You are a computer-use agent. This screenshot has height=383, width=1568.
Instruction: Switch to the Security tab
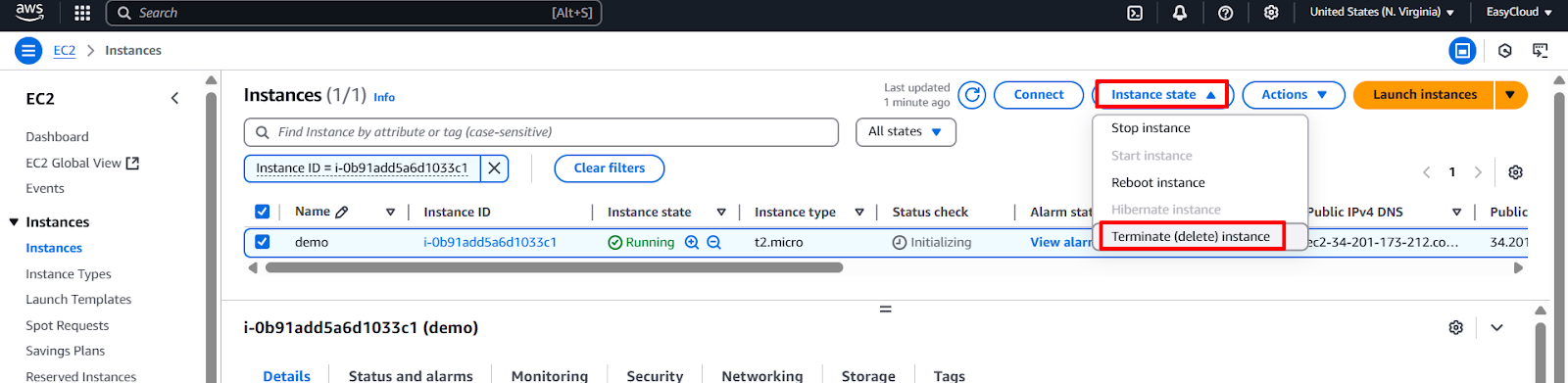point(655,375)
